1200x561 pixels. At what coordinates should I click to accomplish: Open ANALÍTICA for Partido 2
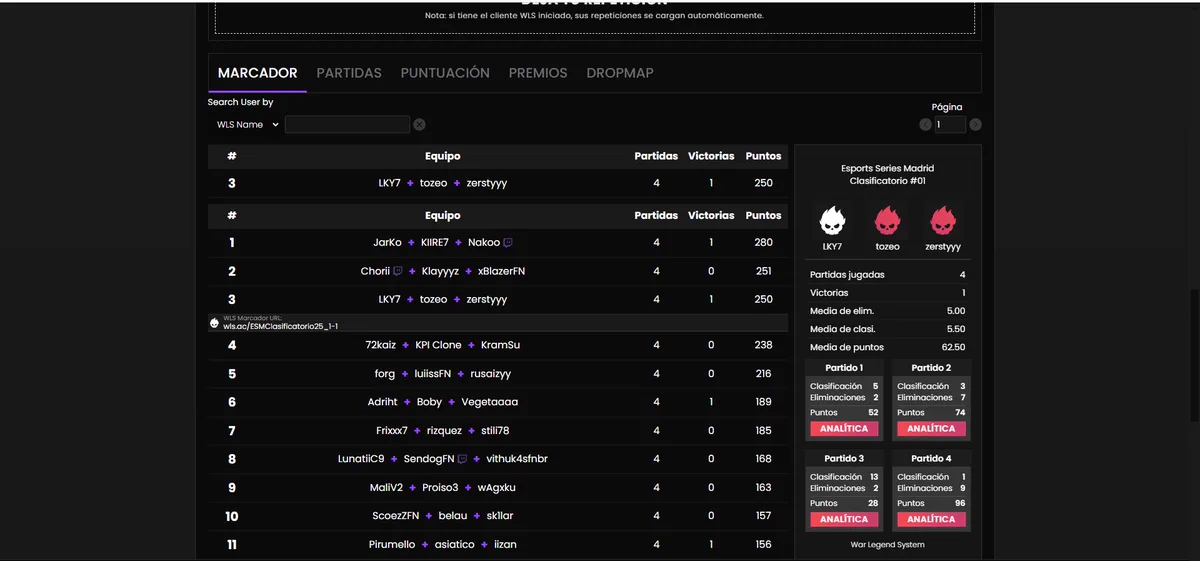[931, 429]
